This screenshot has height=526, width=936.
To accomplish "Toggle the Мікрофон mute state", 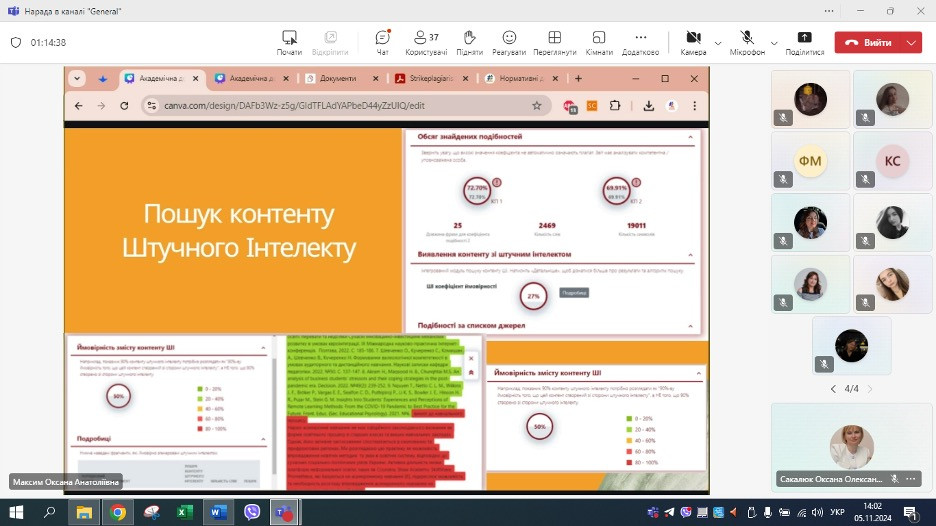I will pyautogui.click(x=747, y=43).
